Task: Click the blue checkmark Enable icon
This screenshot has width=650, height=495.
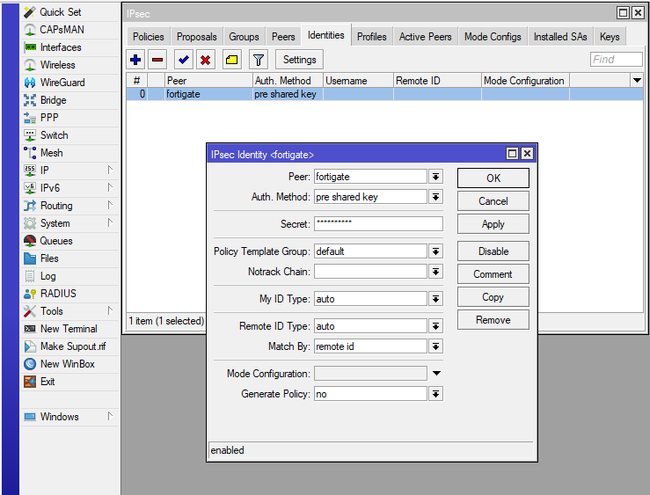Action: point(183,60)
